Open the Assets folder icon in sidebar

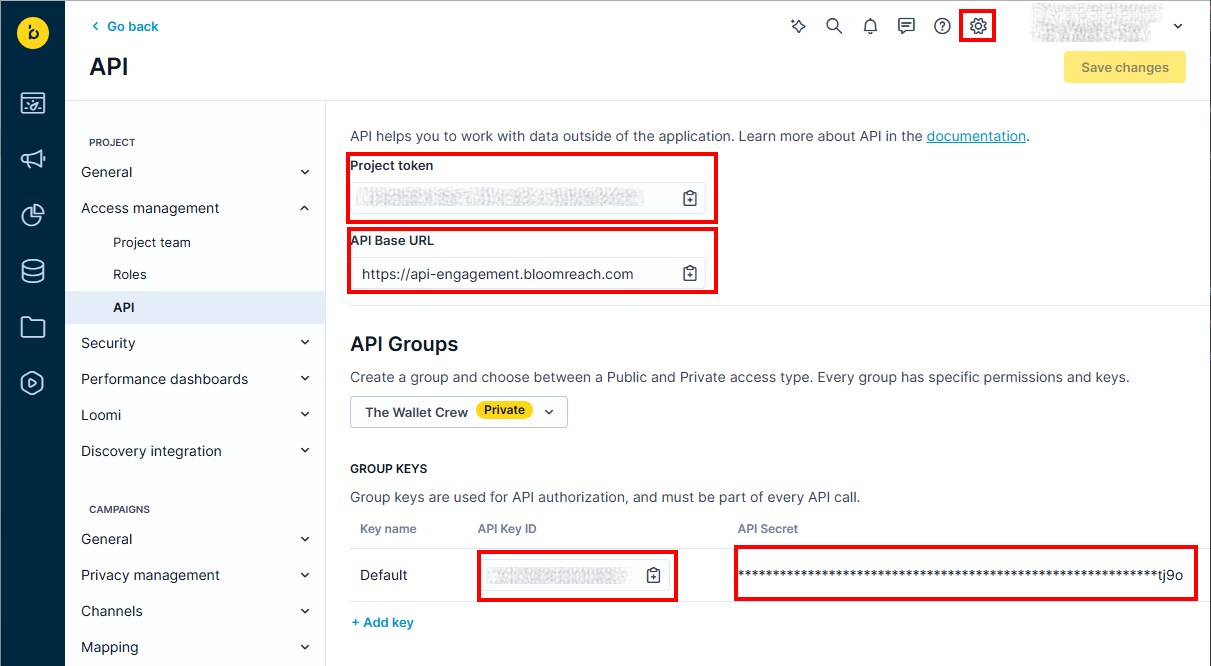pyautogui.click(x=33, y=326)
